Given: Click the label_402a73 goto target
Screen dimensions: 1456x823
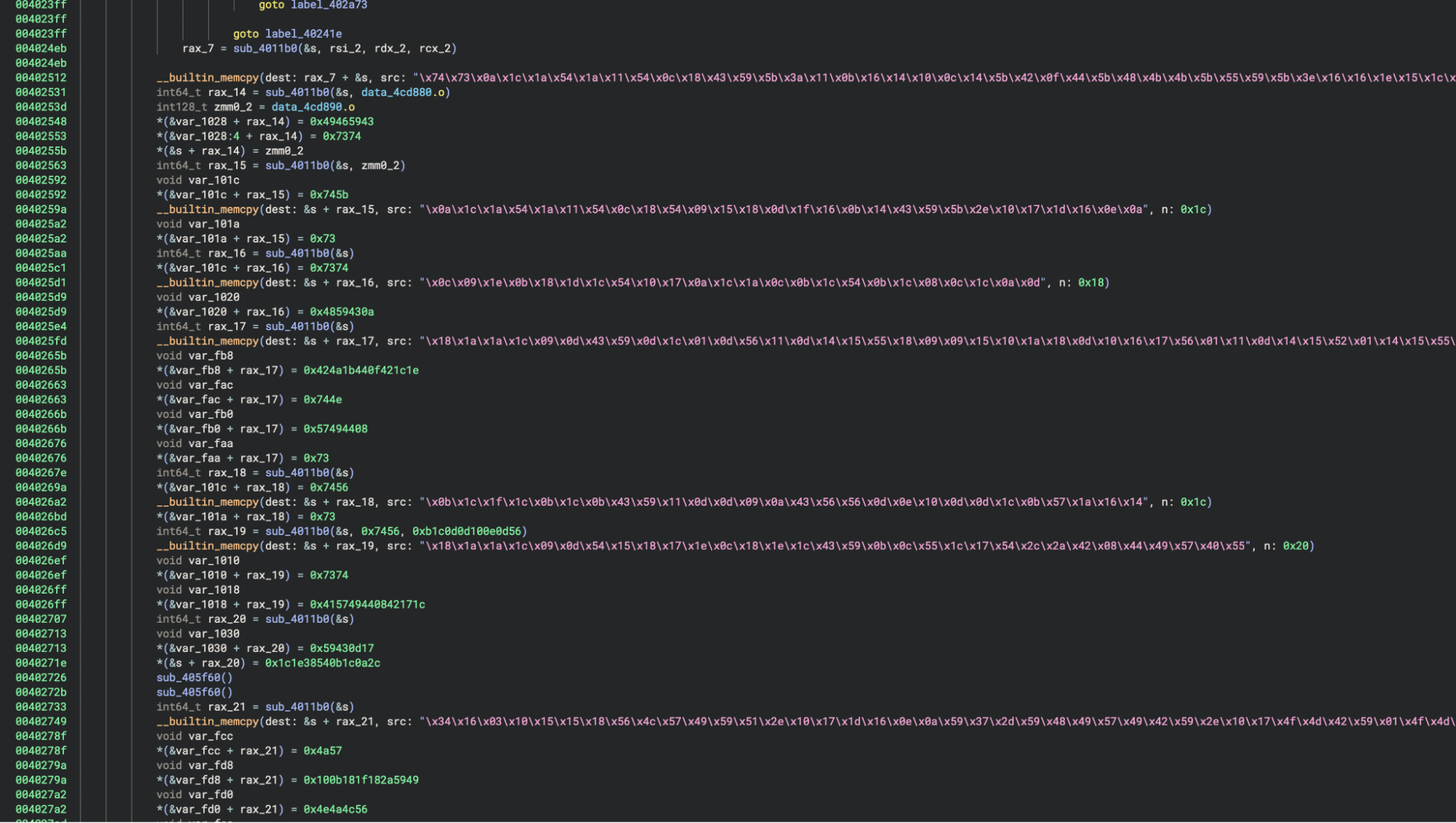Looking at the screenshot, I should (x=328, y=5).
